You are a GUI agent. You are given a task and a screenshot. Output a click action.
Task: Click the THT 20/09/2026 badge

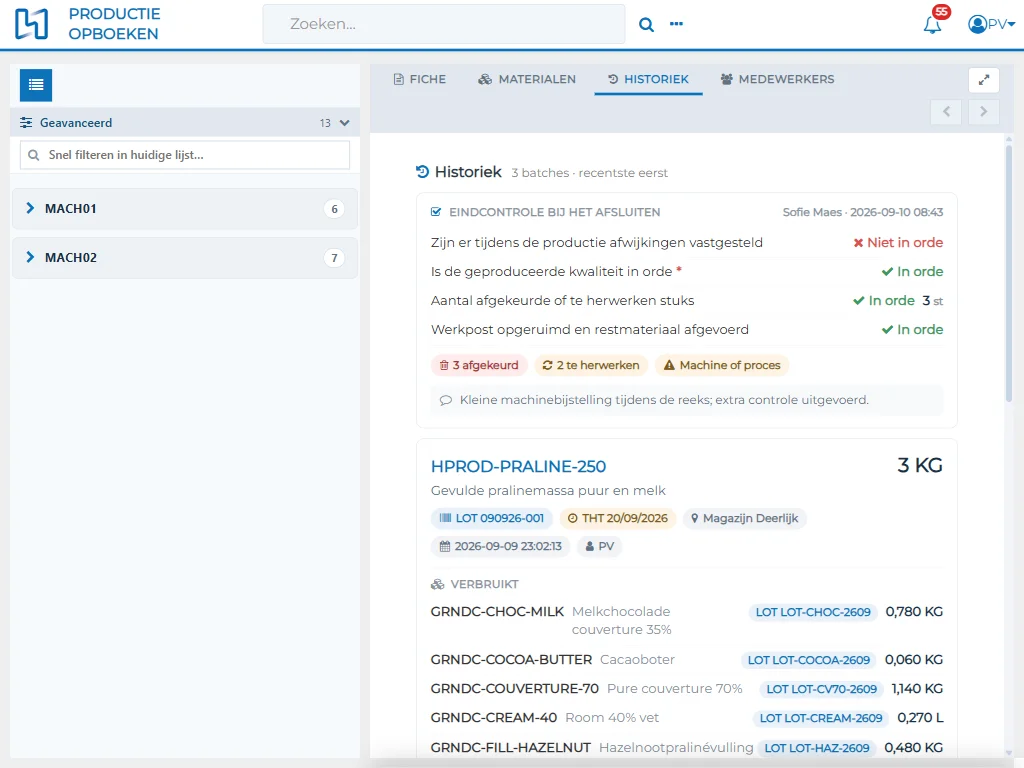click(617, 519)
